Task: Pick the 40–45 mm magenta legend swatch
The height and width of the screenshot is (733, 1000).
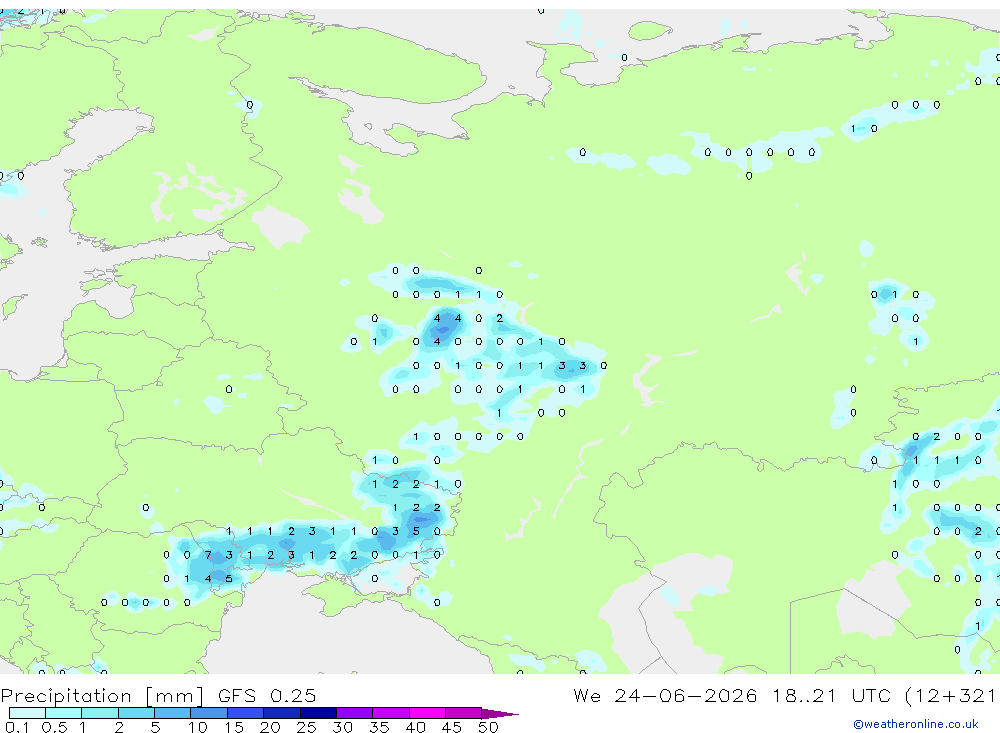Action: point(427,713)
